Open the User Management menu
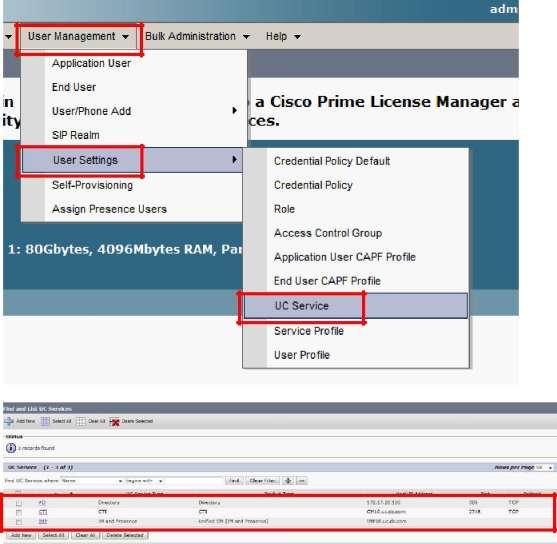The height and width of the screenshot is (544, 557). [x=78, y=36]
